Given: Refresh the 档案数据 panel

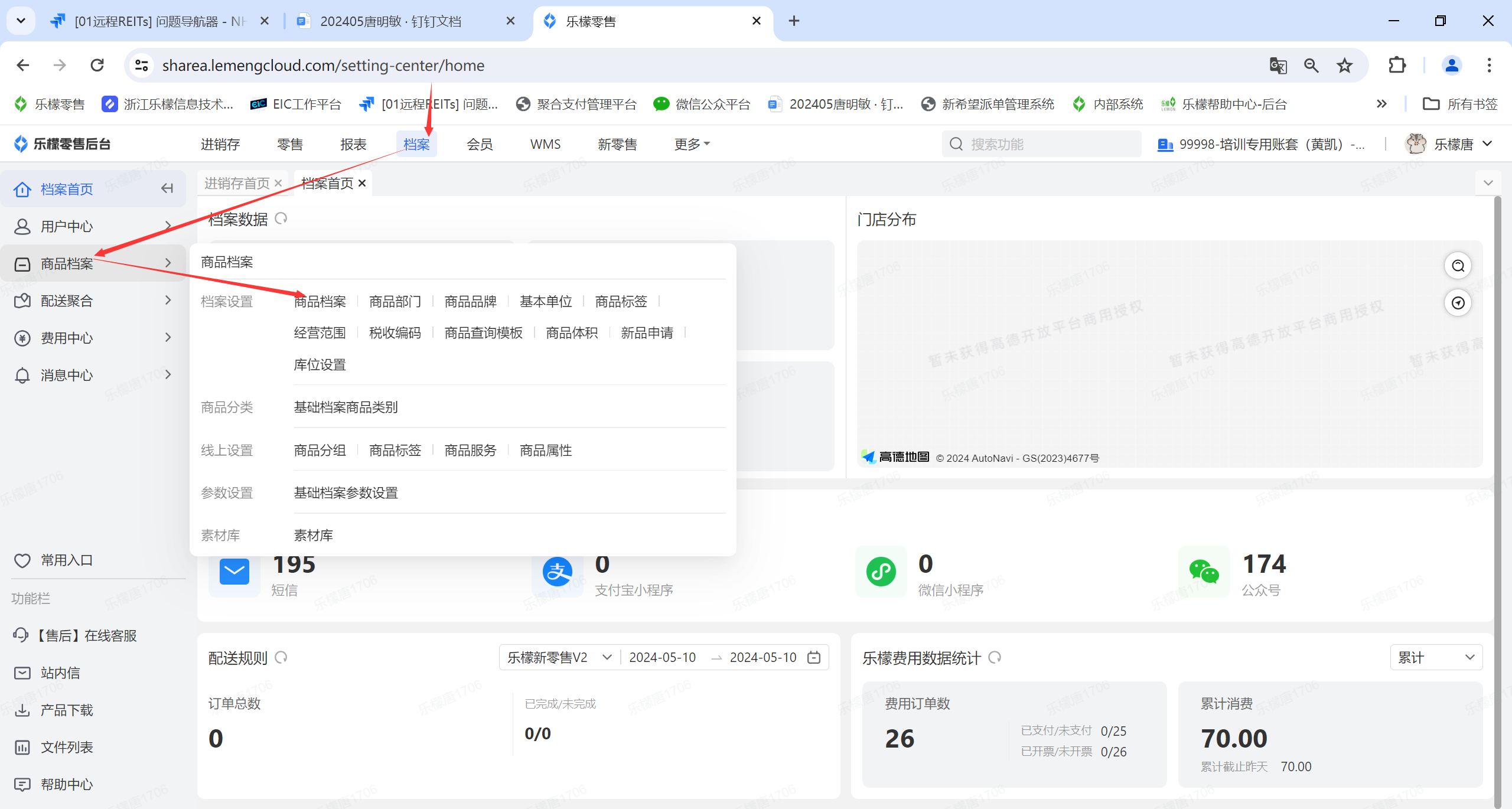Looking at the screenshot, I should click(x=281, y=218).
